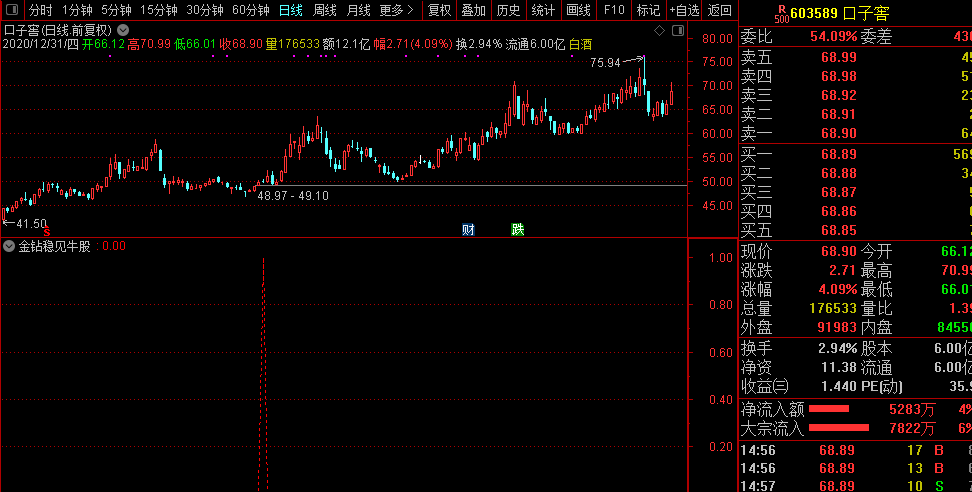Click the 返回 back button

pyautogui.click(x=720, y=10)
